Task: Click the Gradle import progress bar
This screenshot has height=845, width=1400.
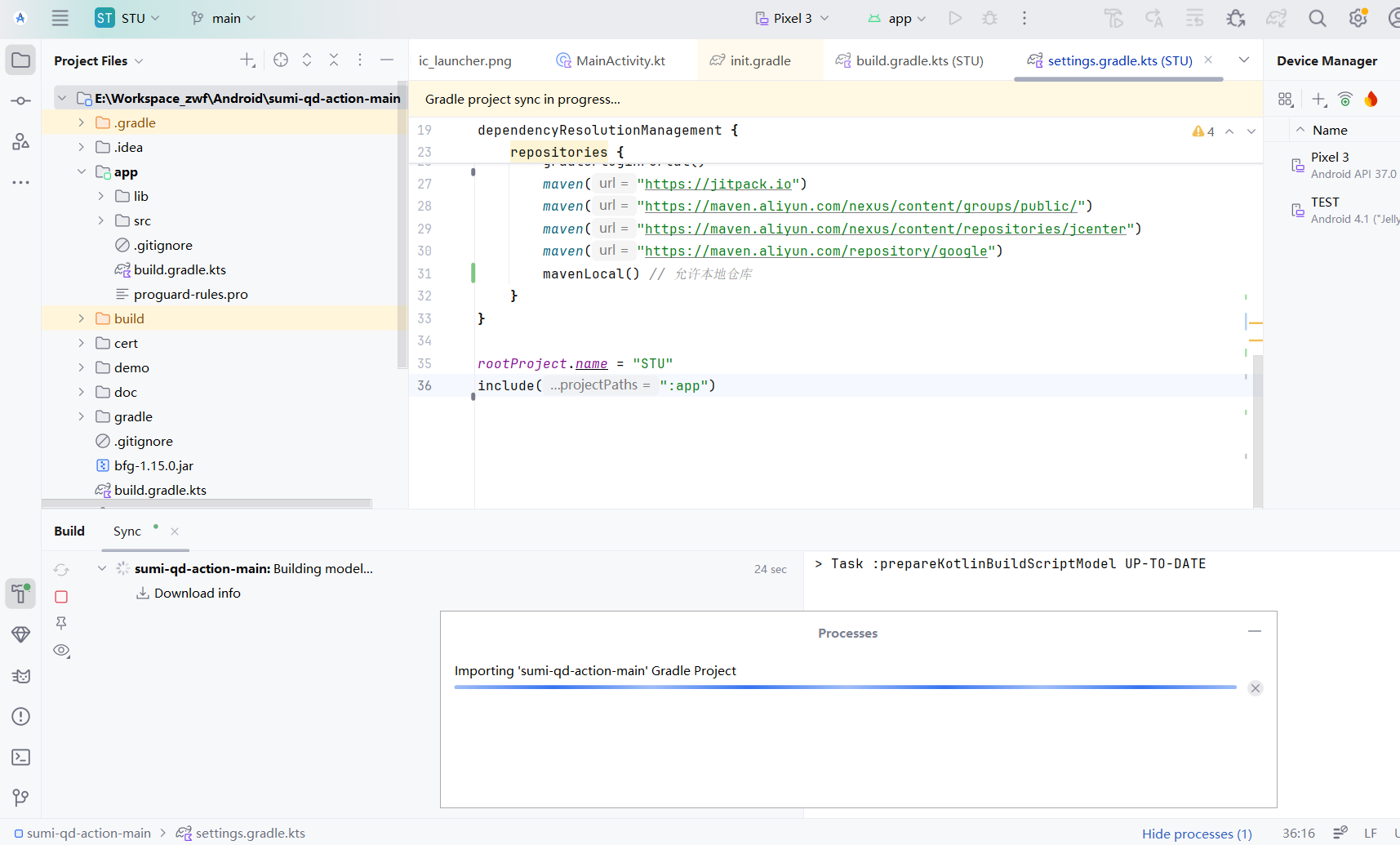Action: tap(845, 687)
